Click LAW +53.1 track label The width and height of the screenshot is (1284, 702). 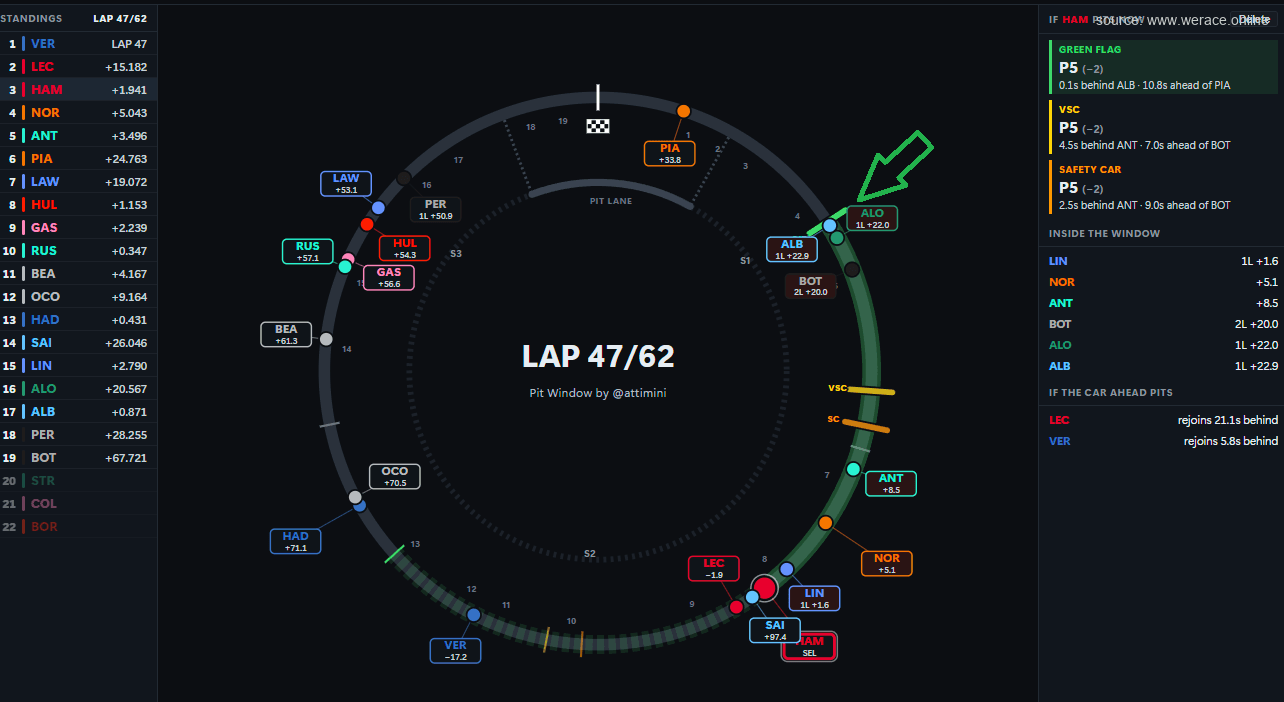coord(346,184)
